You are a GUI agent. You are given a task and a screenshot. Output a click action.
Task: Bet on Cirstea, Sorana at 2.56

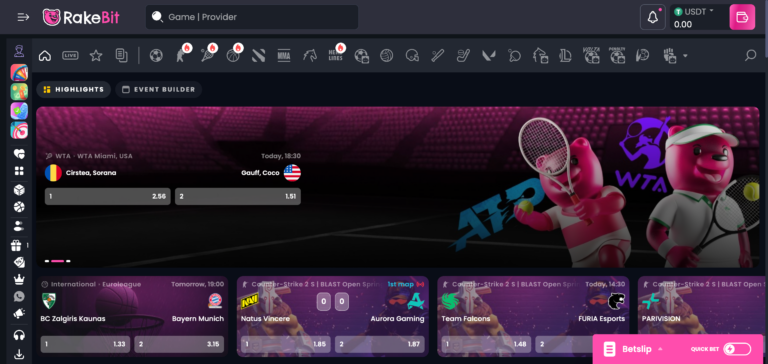pyautogui.click(x=108, y=196)
